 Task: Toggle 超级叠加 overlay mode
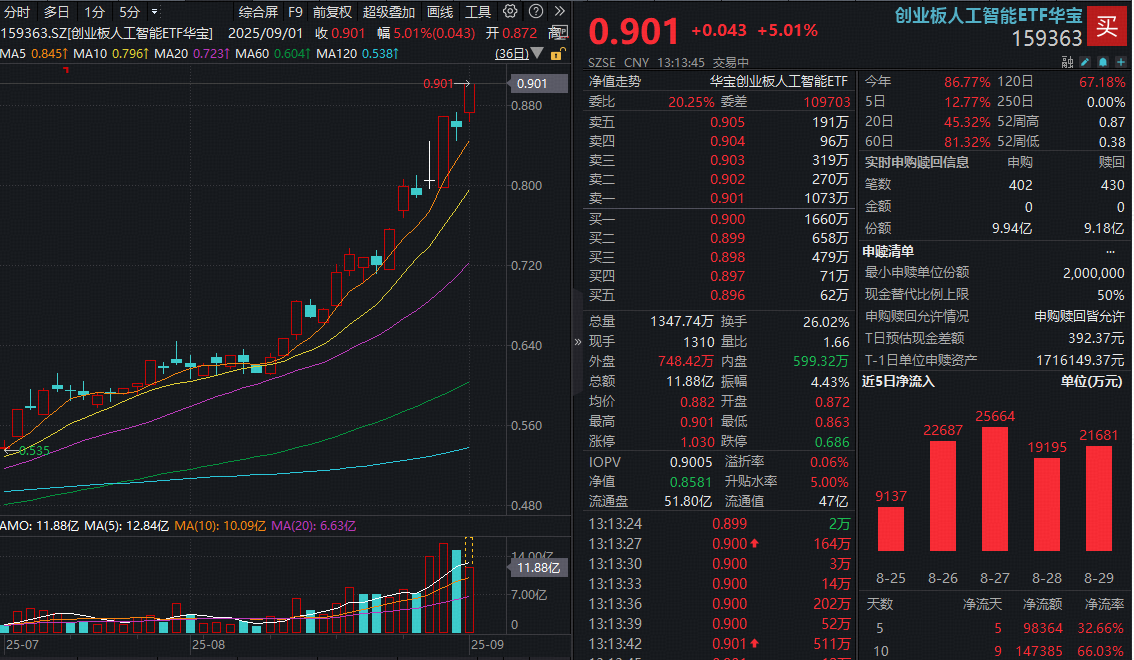(x=388, y=11)
